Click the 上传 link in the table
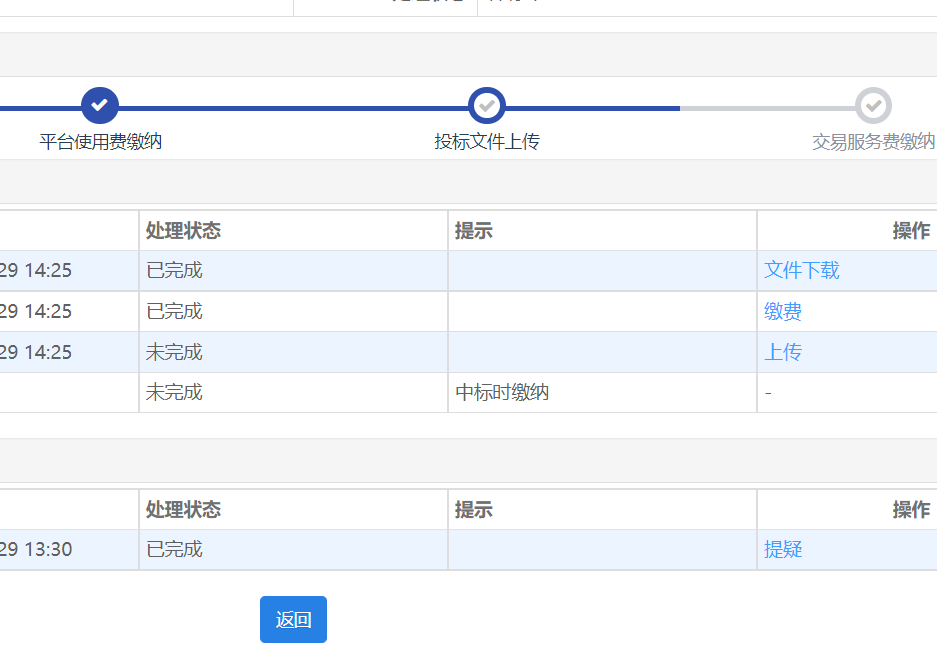 [783, 352]
